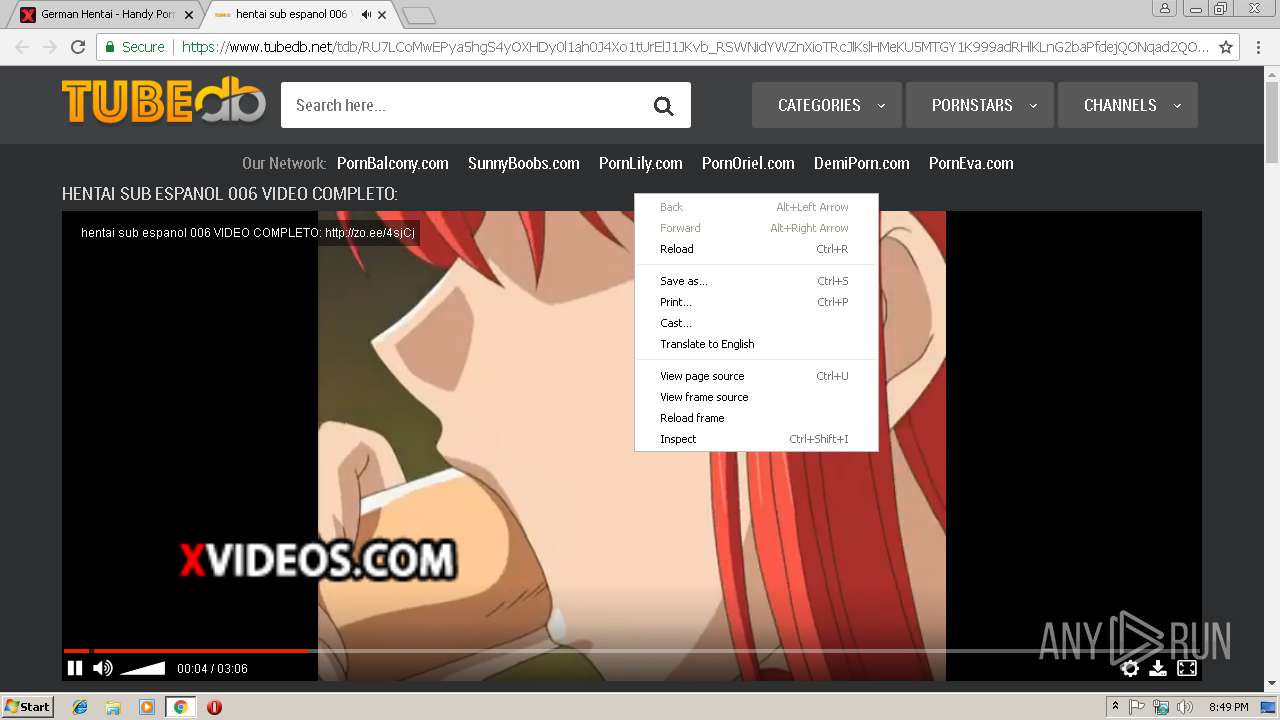Bookmark this page with the star icon
Image resolution: width=1280 pixels, height=720 pixels.
click(1226, 47)
